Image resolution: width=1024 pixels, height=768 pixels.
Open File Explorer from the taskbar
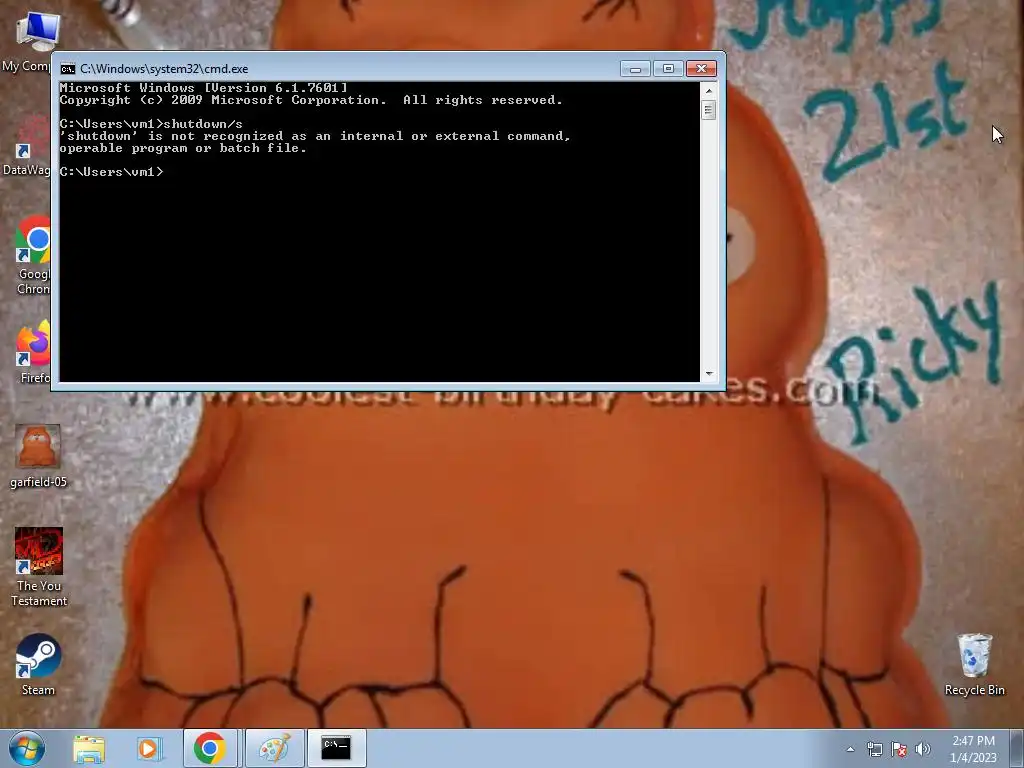click(x=89, y=748)
